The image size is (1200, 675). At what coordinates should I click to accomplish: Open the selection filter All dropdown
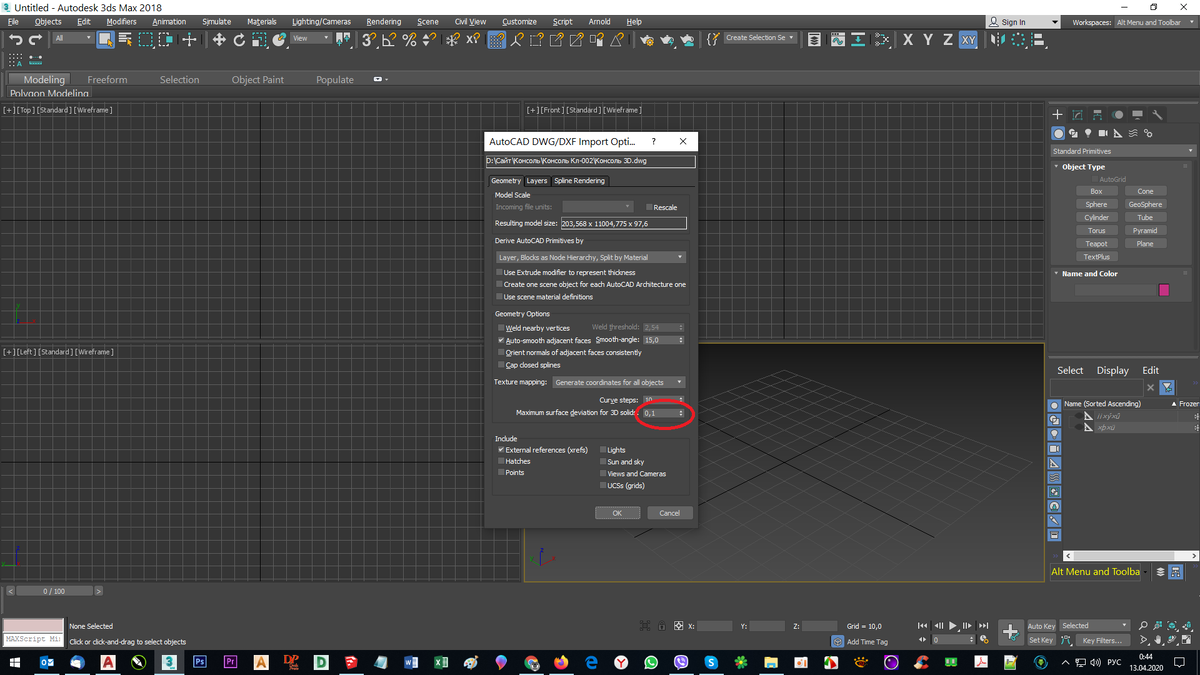tap(73, 38)
